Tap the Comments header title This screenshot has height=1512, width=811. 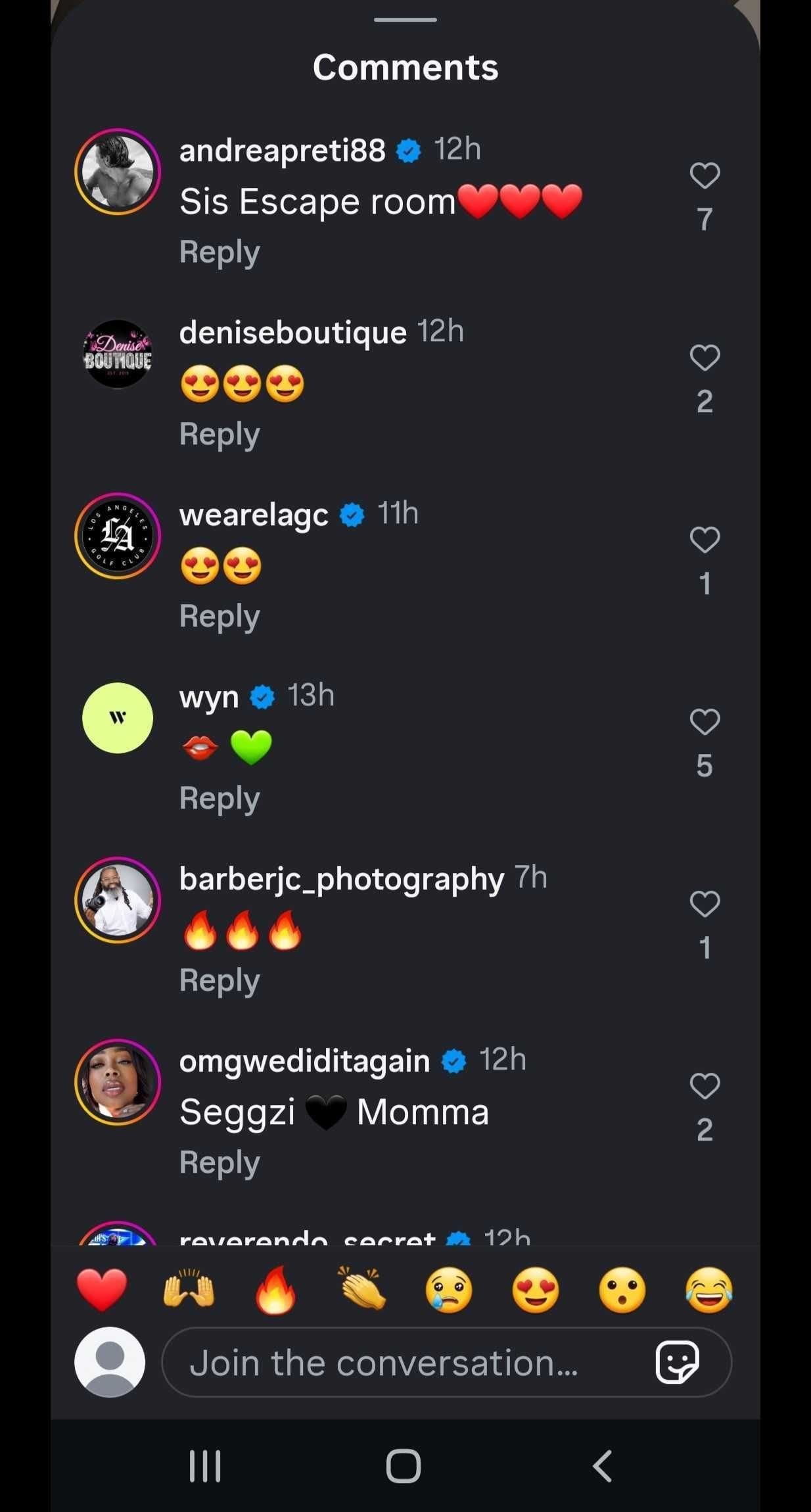pos(405,66)
